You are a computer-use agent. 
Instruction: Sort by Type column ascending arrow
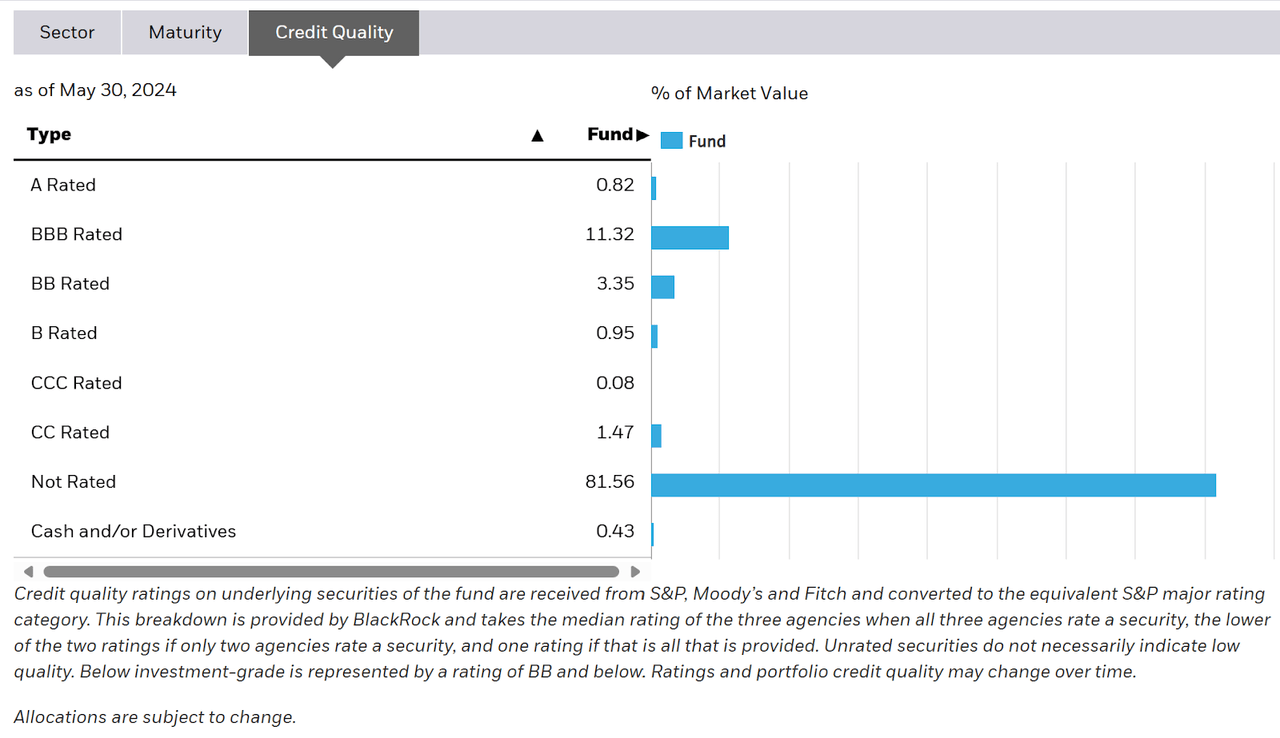(537, 135)
